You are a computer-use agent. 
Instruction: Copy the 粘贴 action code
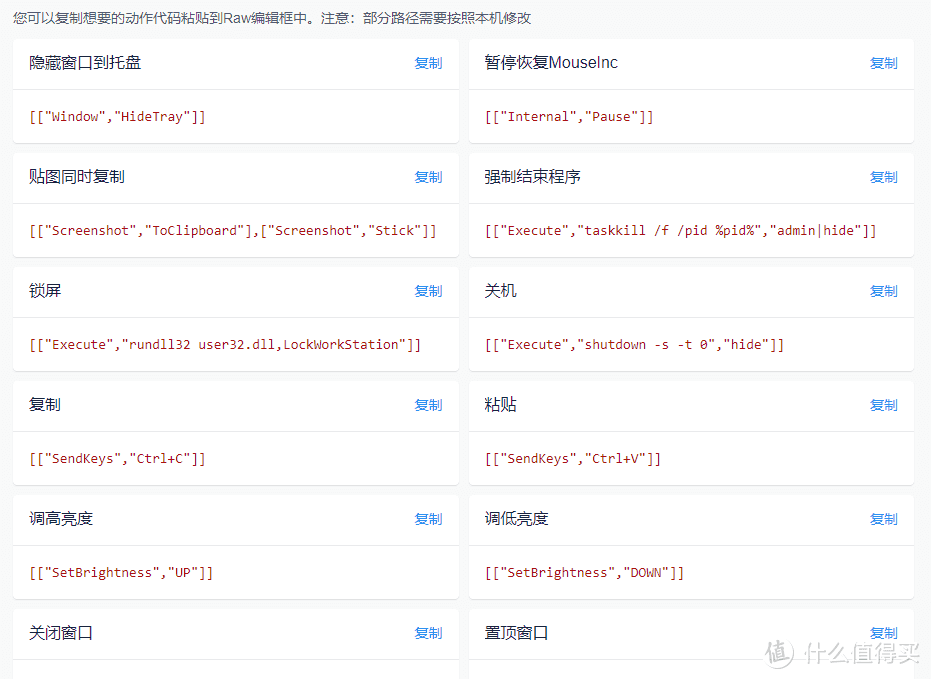(884, 405)
